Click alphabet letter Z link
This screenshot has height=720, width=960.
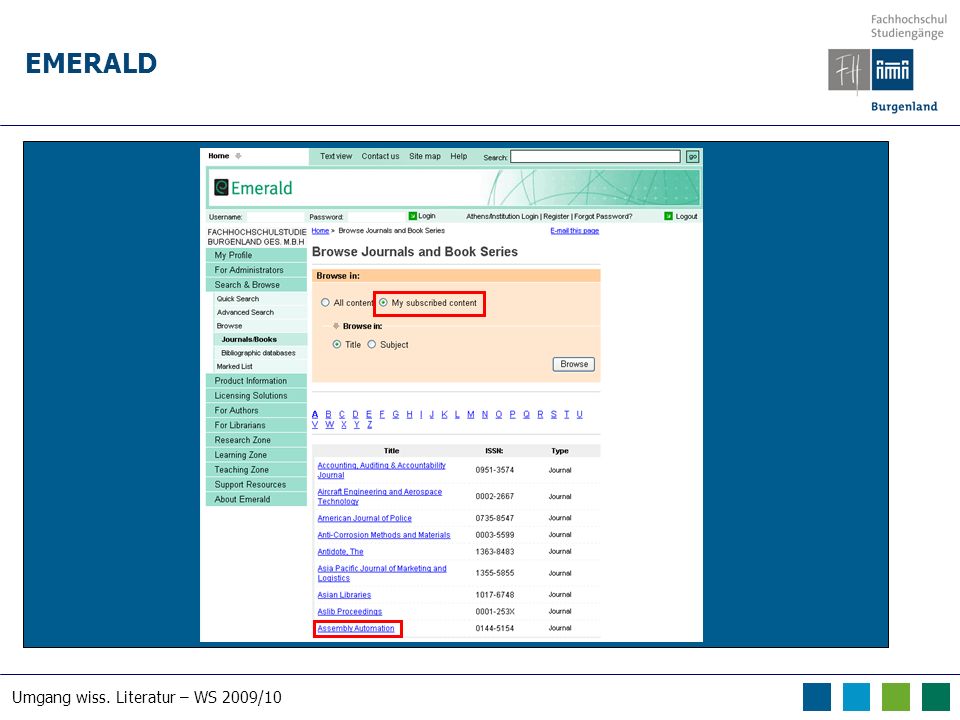(x=369, y=424)
